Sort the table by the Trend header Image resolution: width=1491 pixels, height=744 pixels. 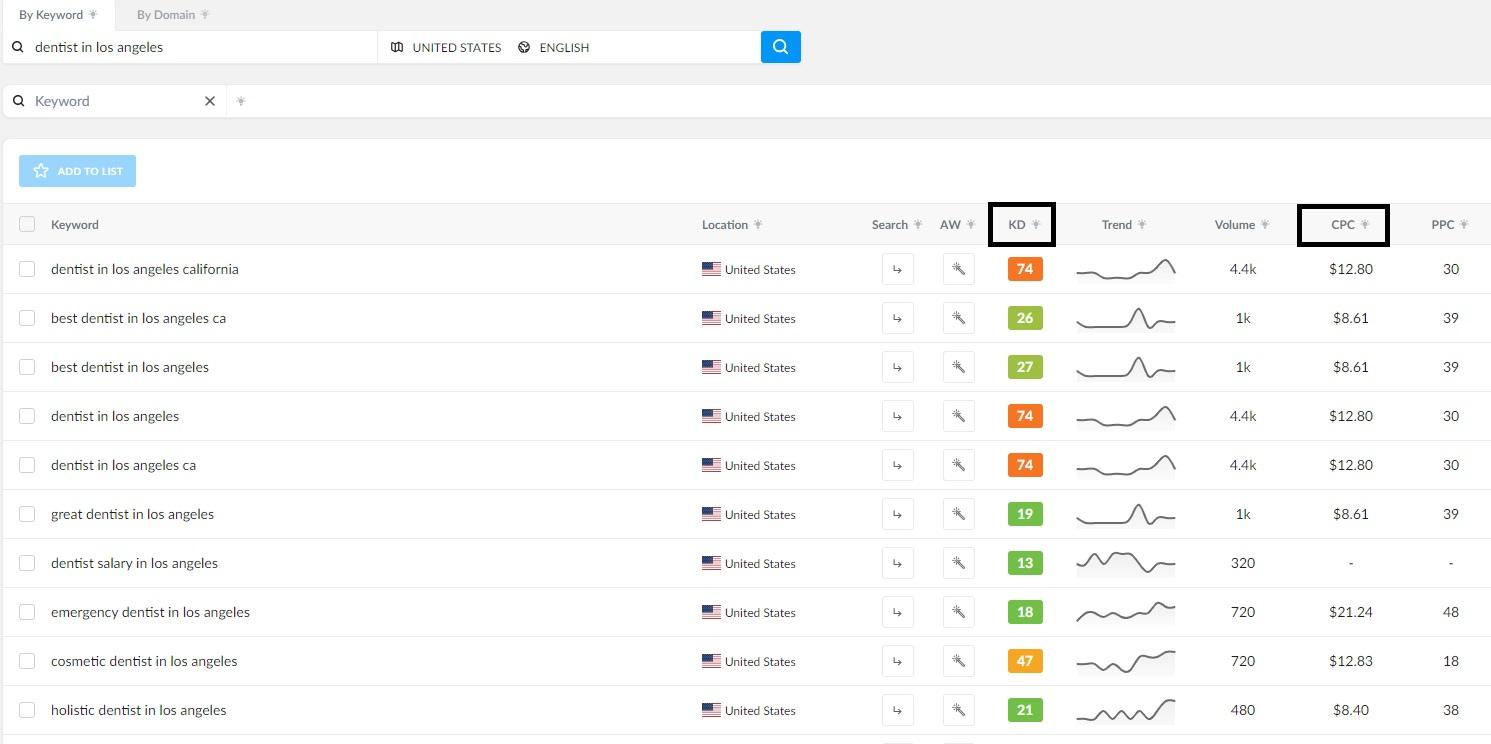(x=1116, y=225)
